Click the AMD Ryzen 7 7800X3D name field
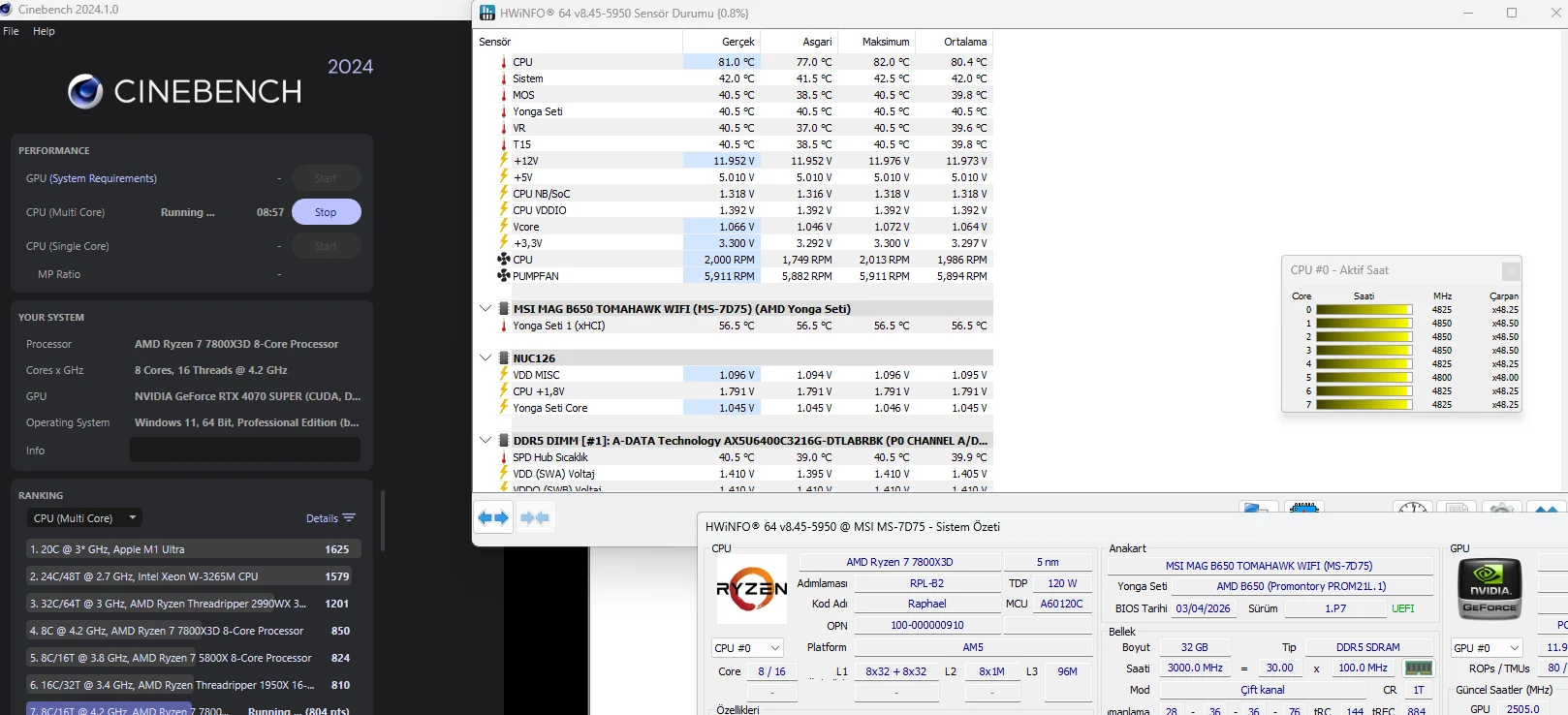The image size is (1568, 715). point(900,562)
